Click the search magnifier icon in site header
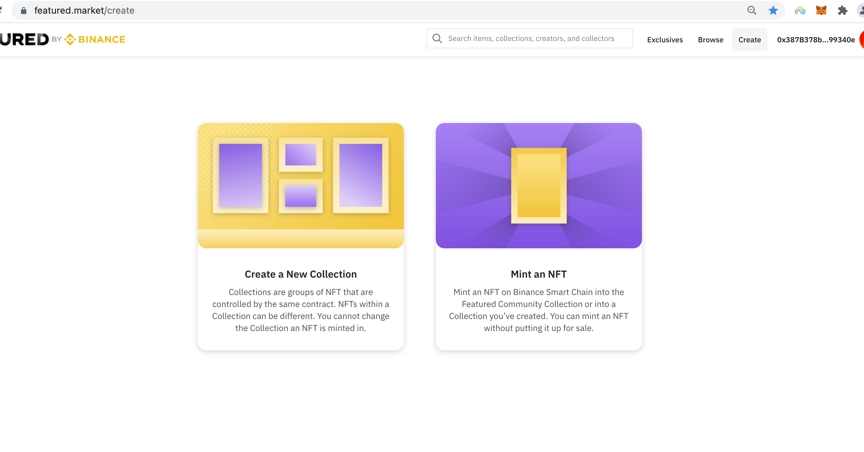 tap(437, 39)
